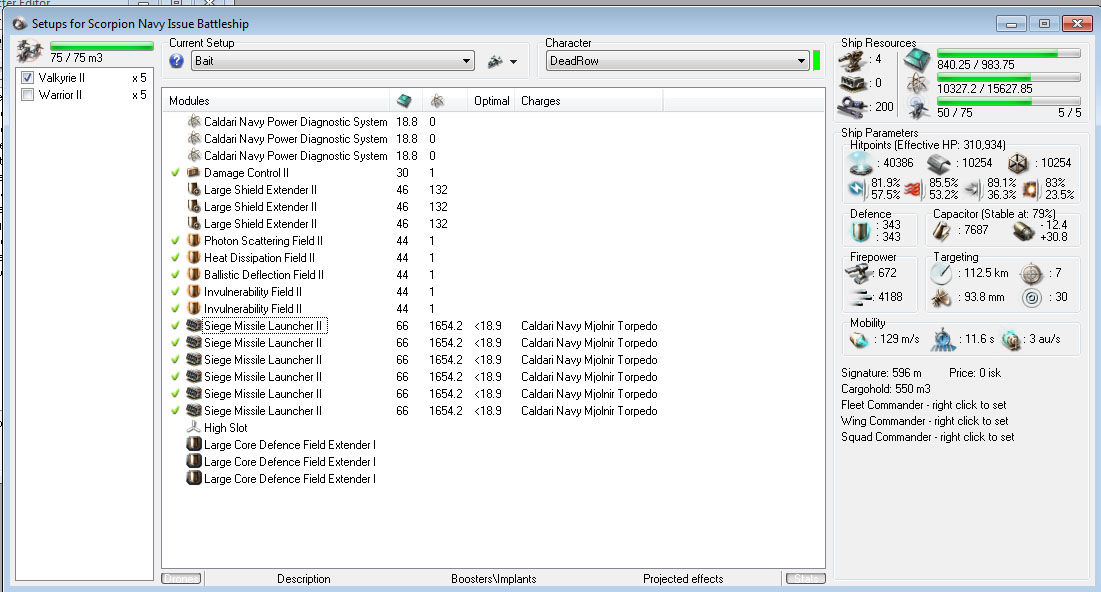Uncheck the Valkyrie II drone checkbox

[27, 78]
